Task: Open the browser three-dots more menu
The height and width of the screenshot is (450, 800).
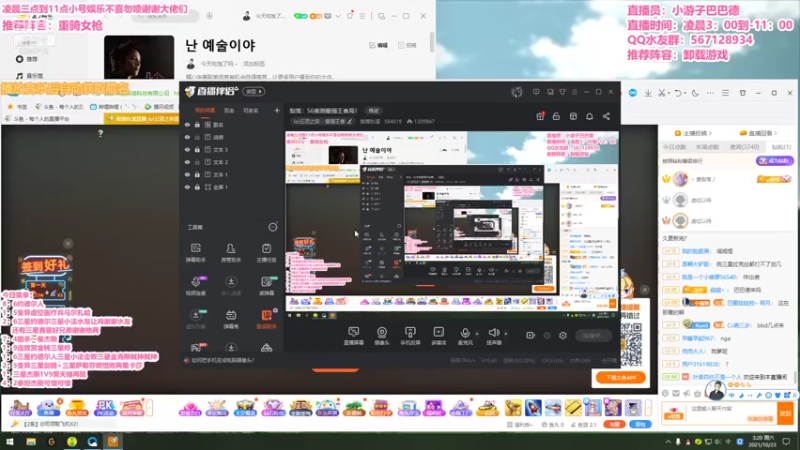Action: (x=710, y=93)
